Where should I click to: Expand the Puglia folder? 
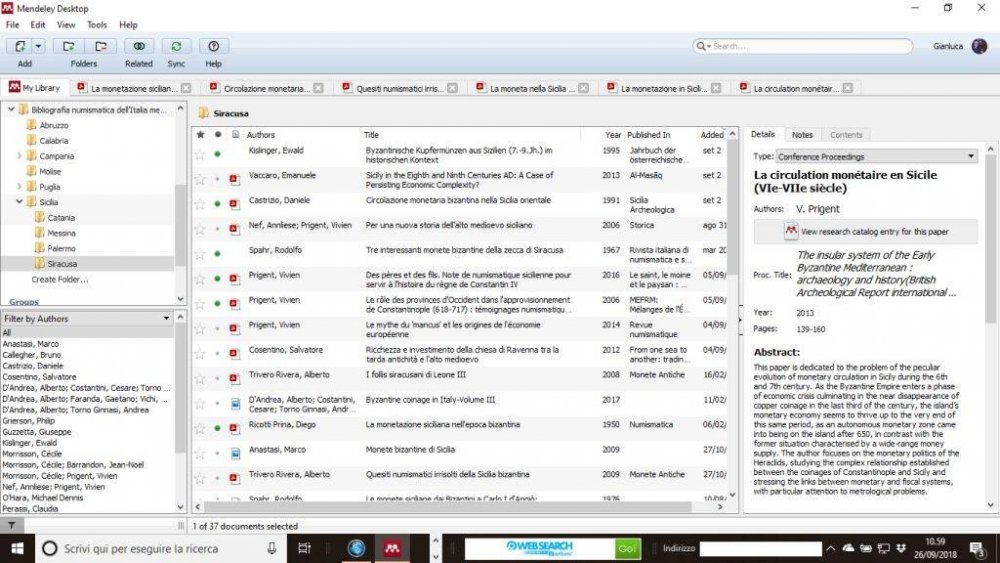point(19,187)
